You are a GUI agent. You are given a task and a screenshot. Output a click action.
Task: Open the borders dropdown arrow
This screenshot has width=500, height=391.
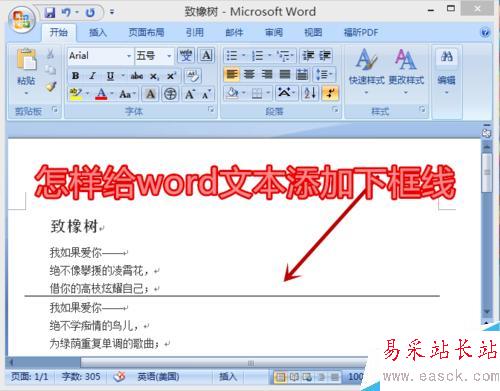tap(268, 93)
